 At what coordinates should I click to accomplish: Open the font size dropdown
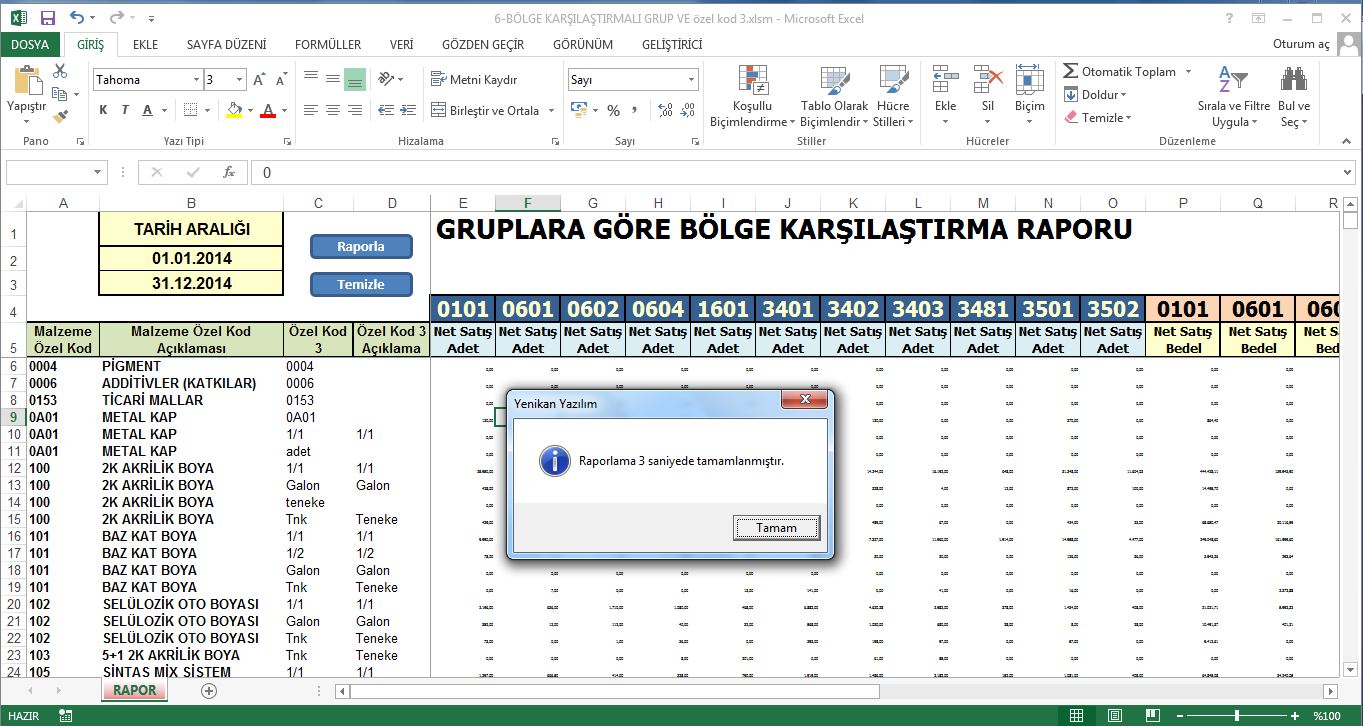pos(239,80)
